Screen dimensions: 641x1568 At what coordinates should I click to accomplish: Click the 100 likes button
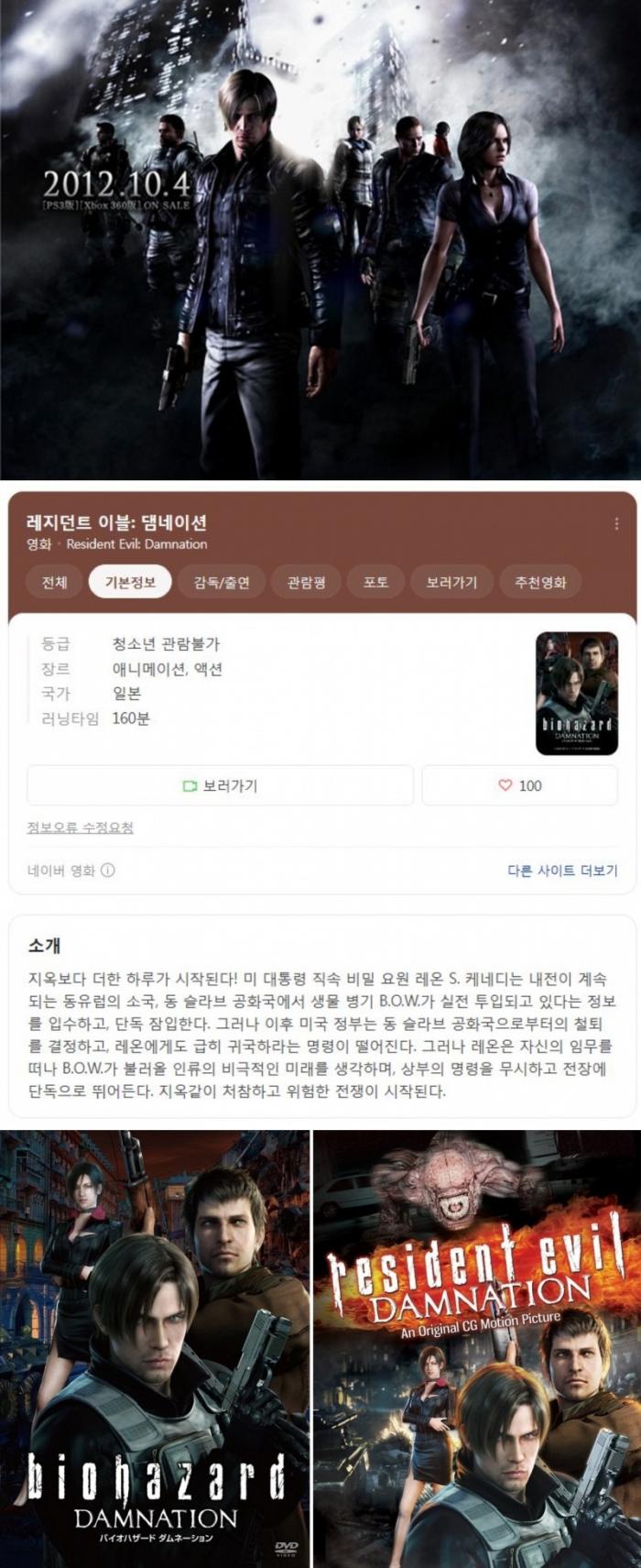[520, 785]
